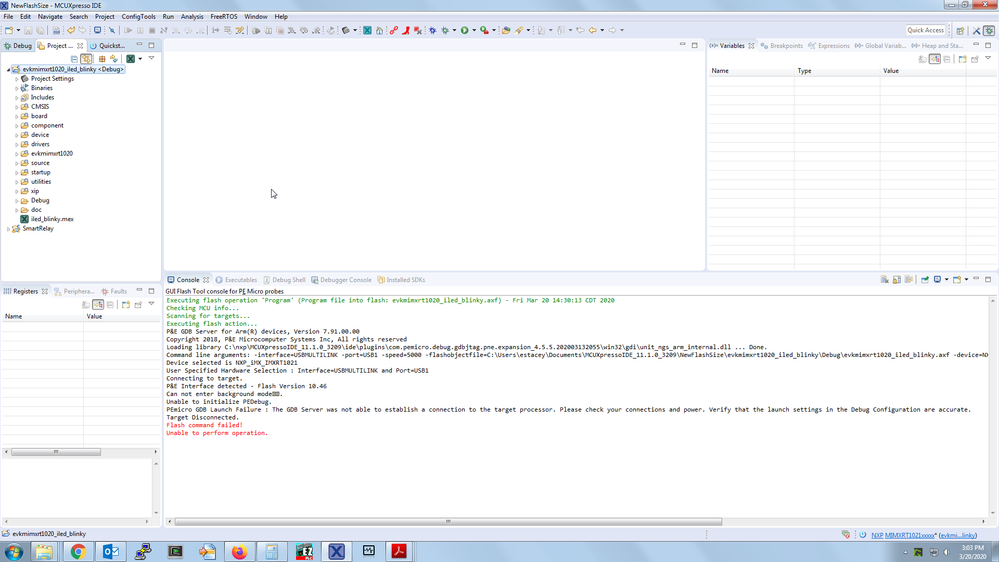Switch to the Debug perspective icon
This screenshot has width=999, height=562.
989,31
